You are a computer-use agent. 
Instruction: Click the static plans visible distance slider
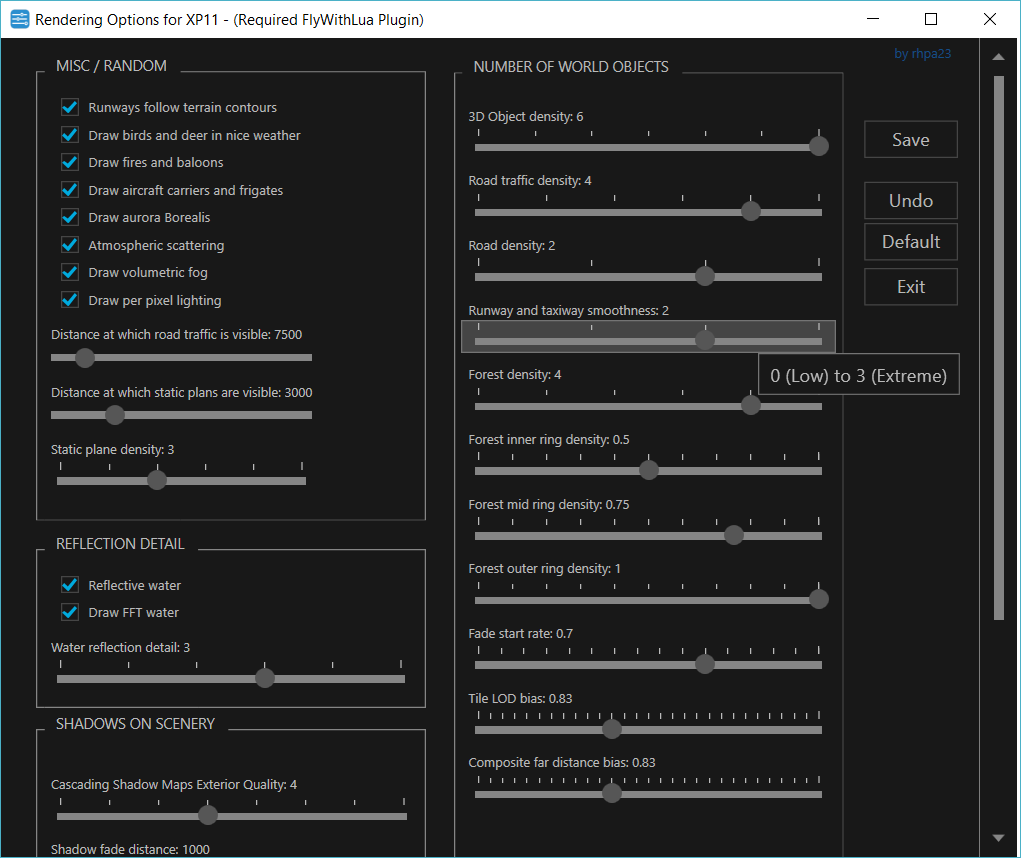point(181,415)
